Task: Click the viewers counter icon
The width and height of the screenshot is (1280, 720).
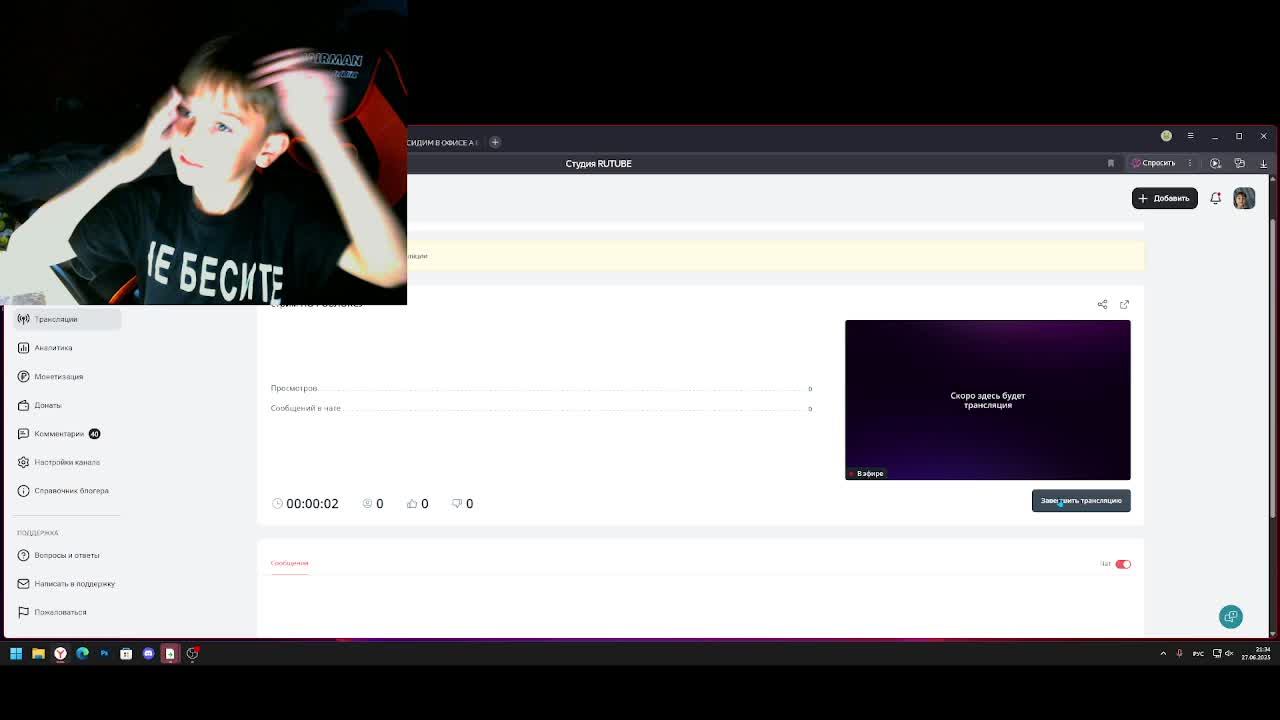Action: (367, 504)
